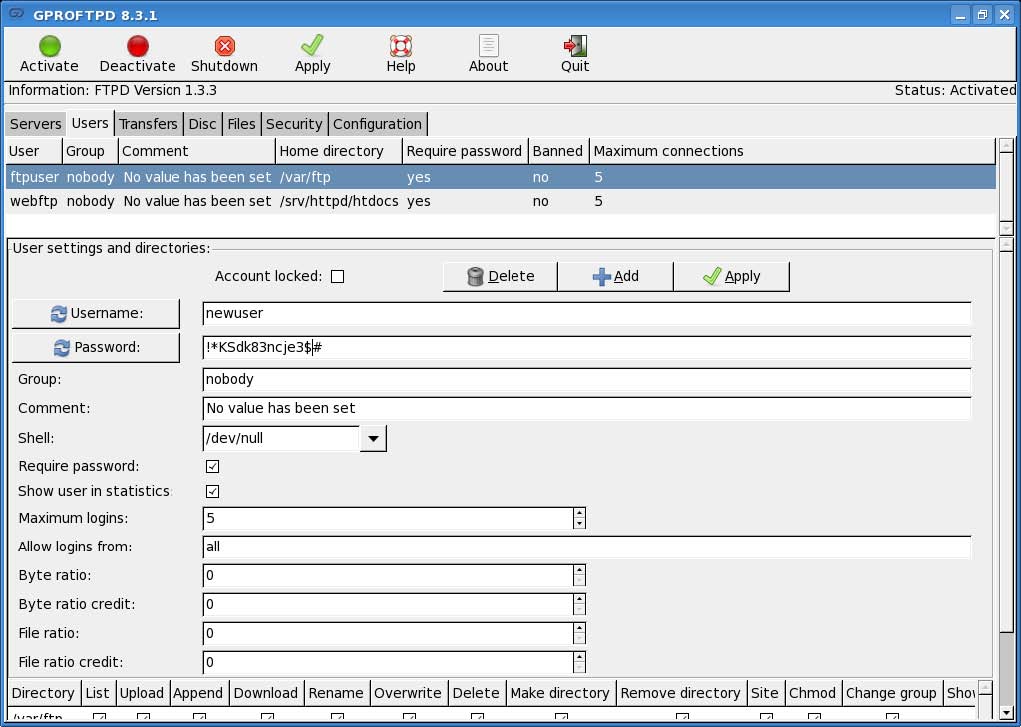Click the toolbar Apply checkmark icon

point(313,46)
